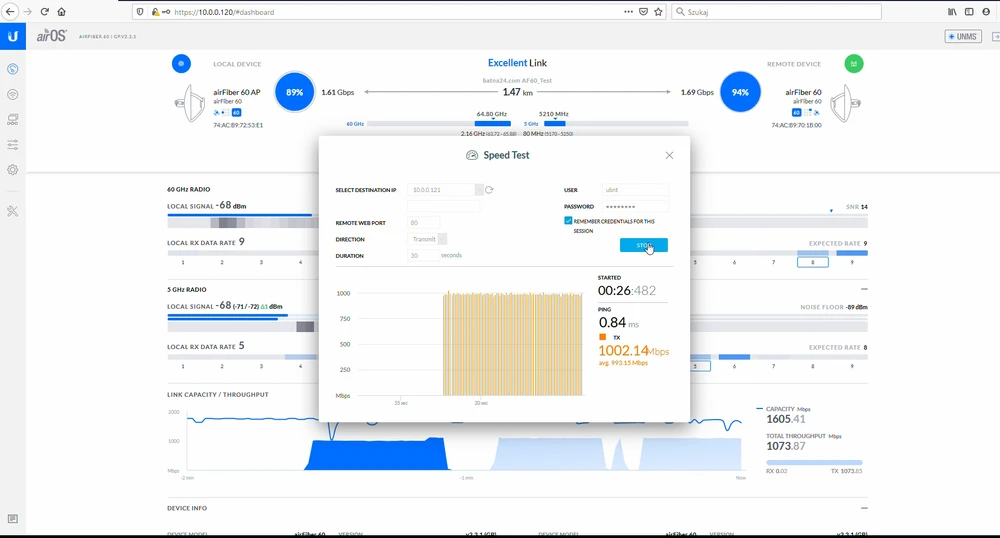
Task: Click the local MAC address 74:AC:B9:72:53:E1
Action: 238,126
